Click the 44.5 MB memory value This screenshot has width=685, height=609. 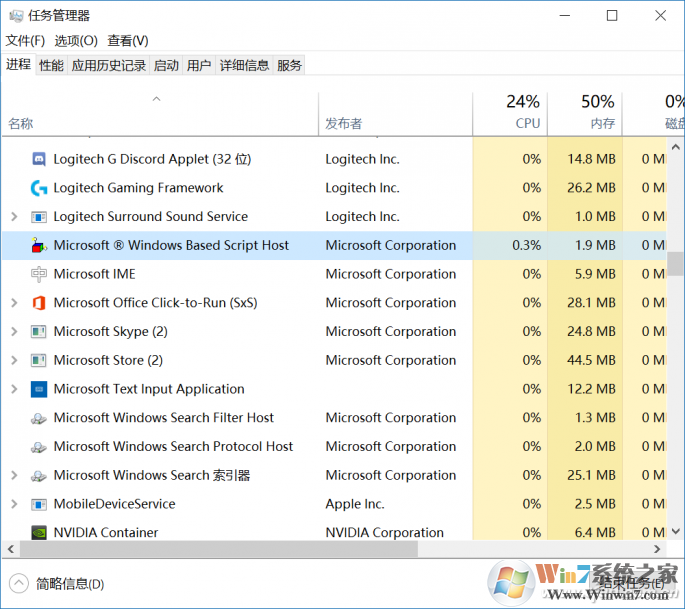point(591,360)
